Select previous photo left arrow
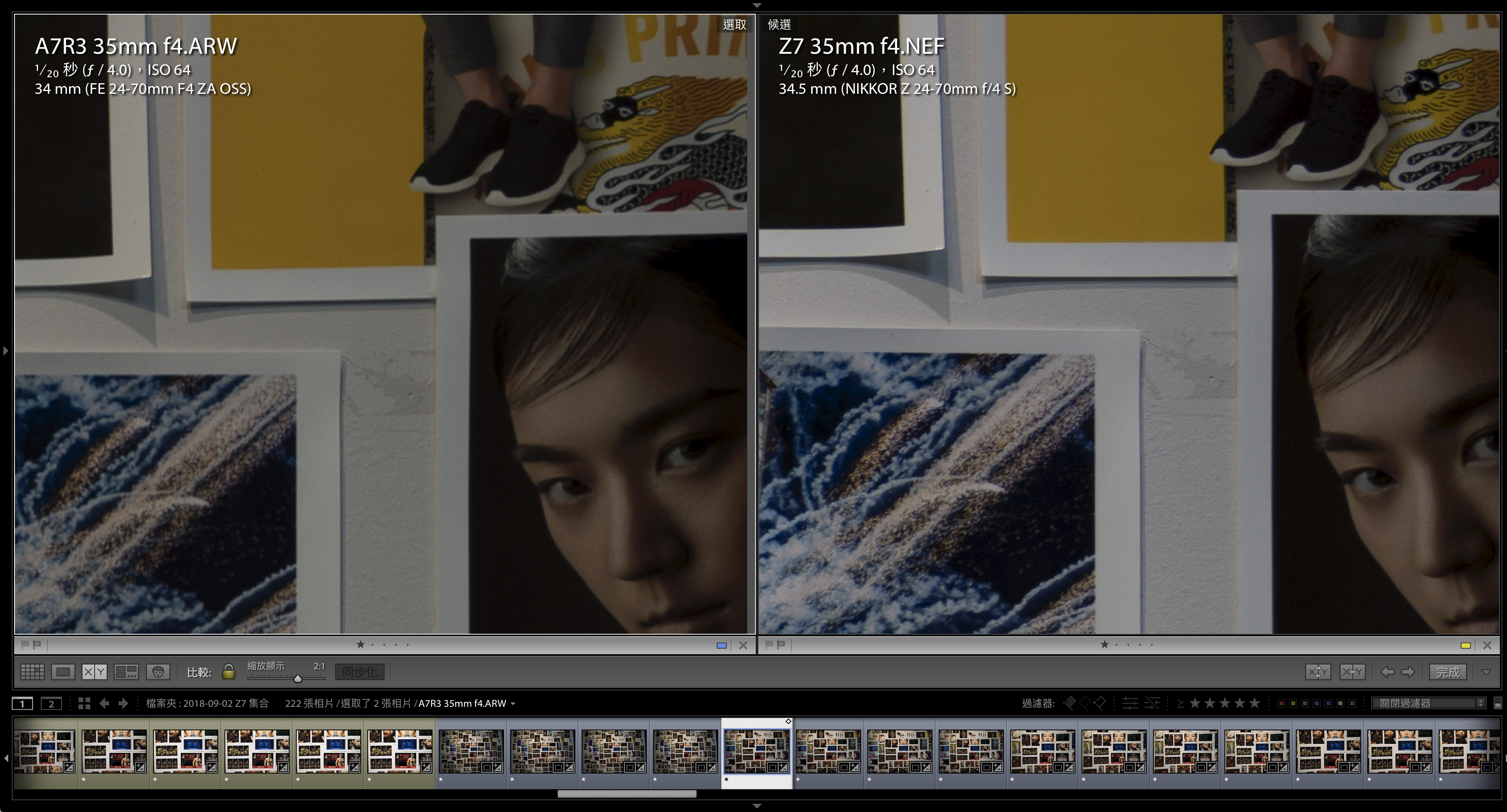 tap(1387, 671)
